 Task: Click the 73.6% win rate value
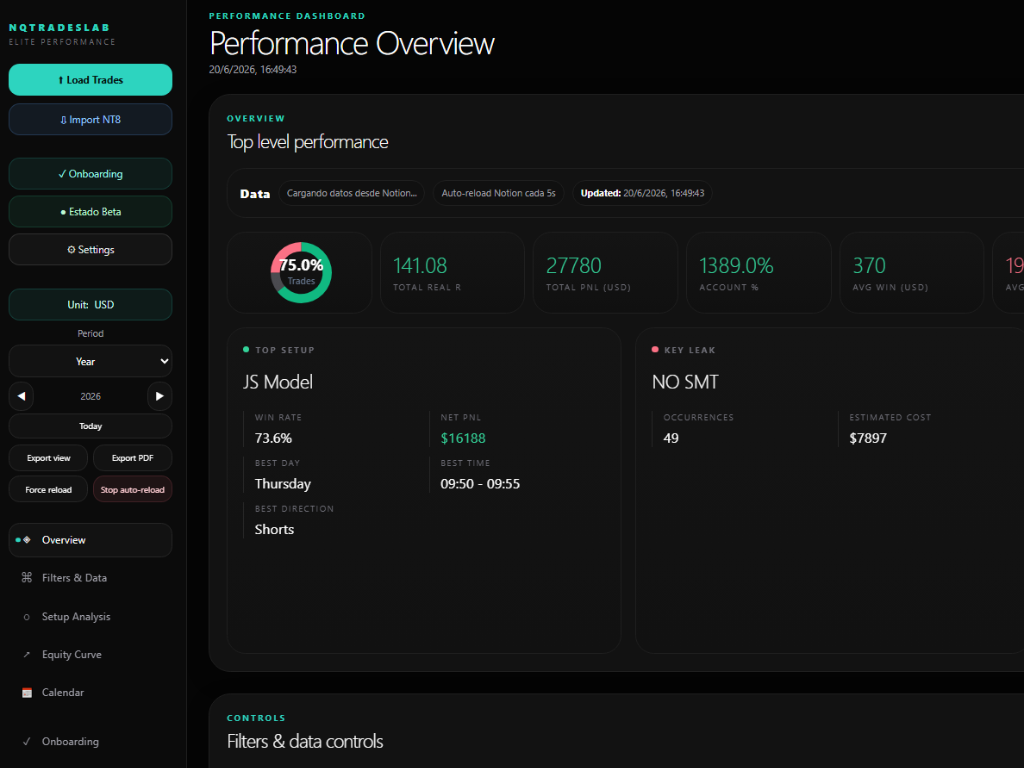(273, 438)
